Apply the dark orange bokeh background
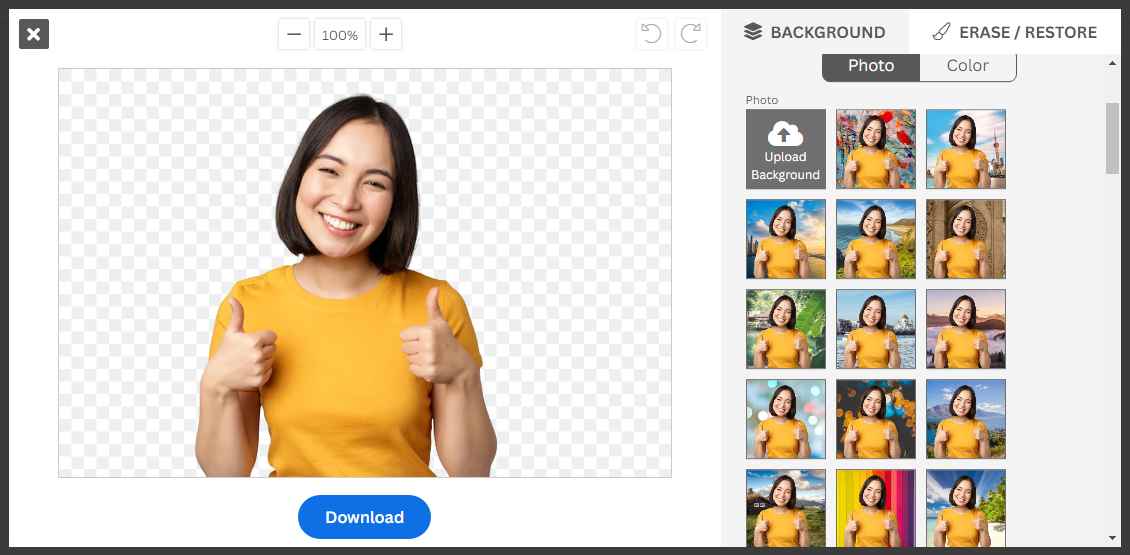 (876, 419)
